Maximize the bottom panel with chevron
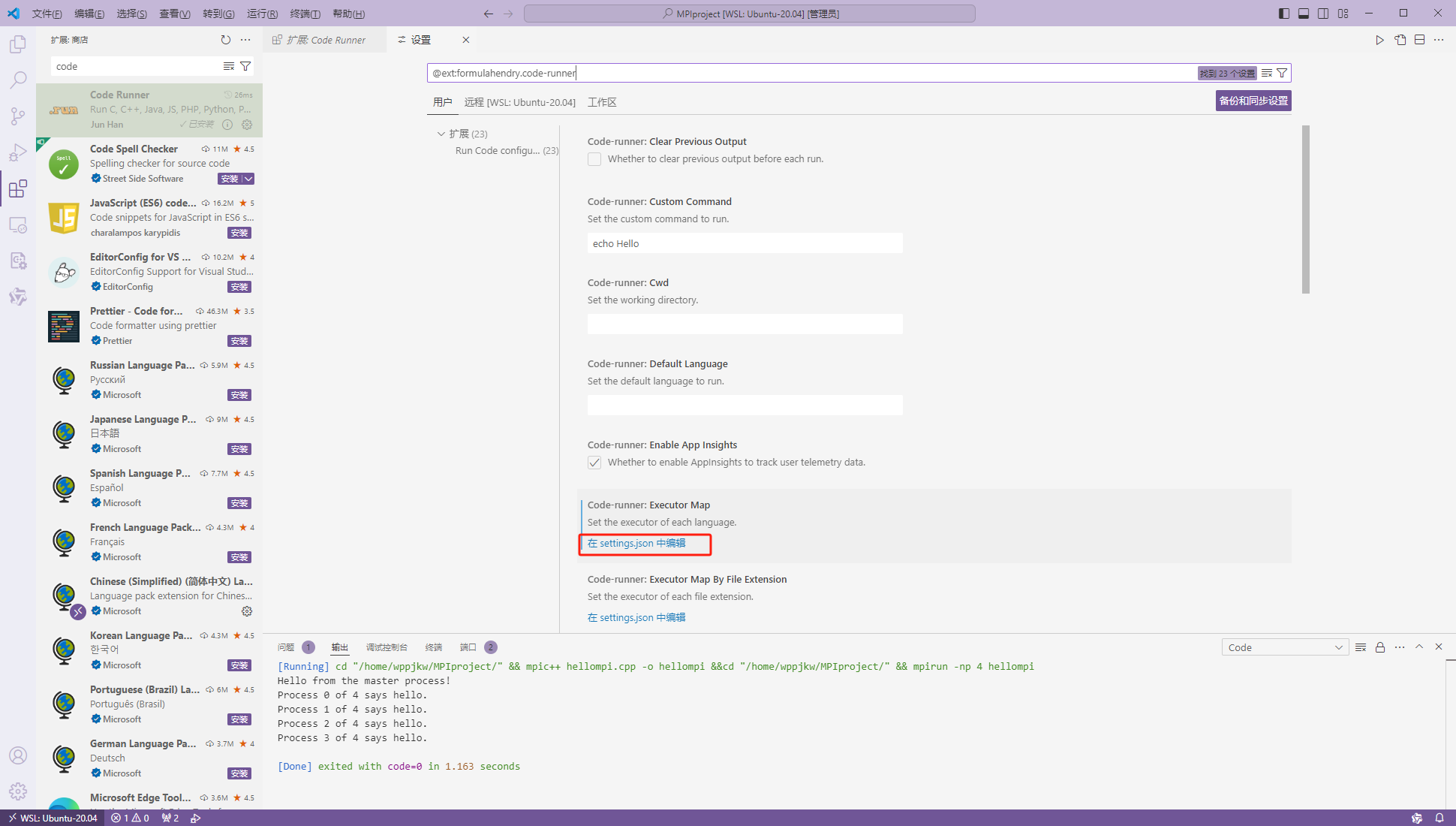The height and width of the screenshot is (826, 1456). click(x=1419, y=647)
